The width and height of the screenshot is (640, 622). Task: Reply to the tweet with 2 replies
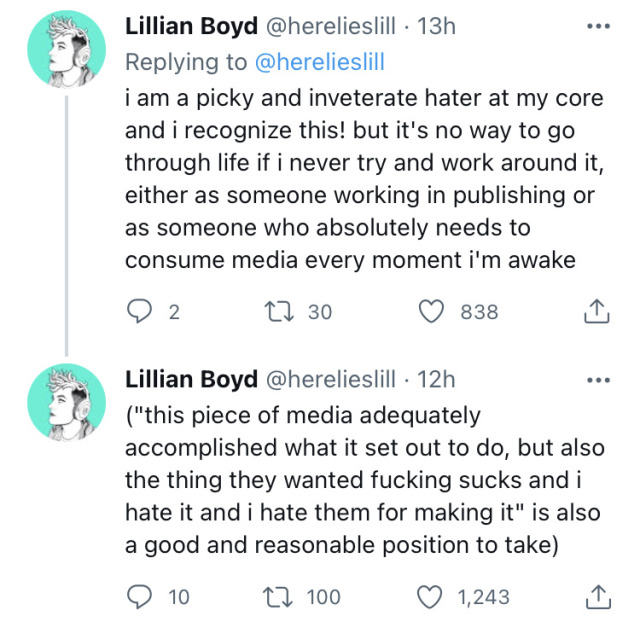click(139, 312)
